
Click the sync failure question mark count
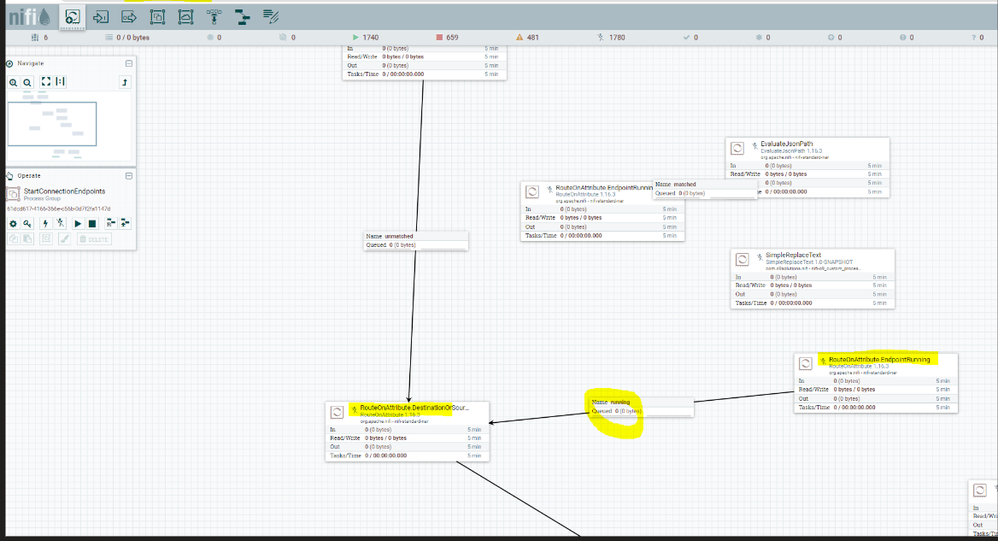pos(978,38)
